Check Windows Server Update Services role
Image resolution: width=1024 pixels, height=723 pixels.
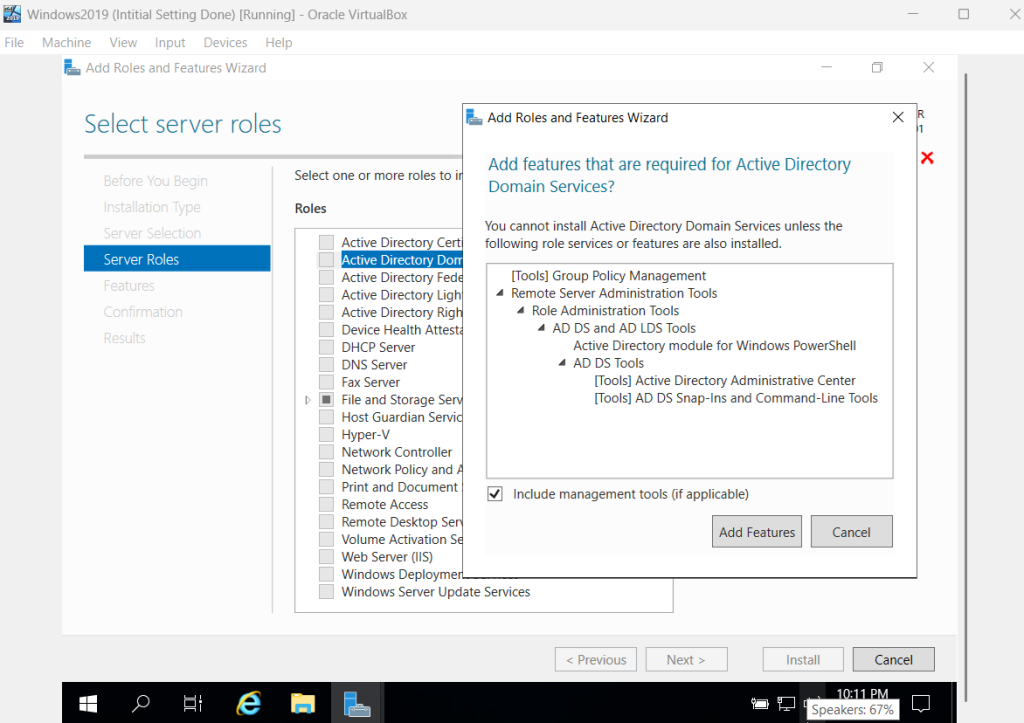(x=327, y=592)
